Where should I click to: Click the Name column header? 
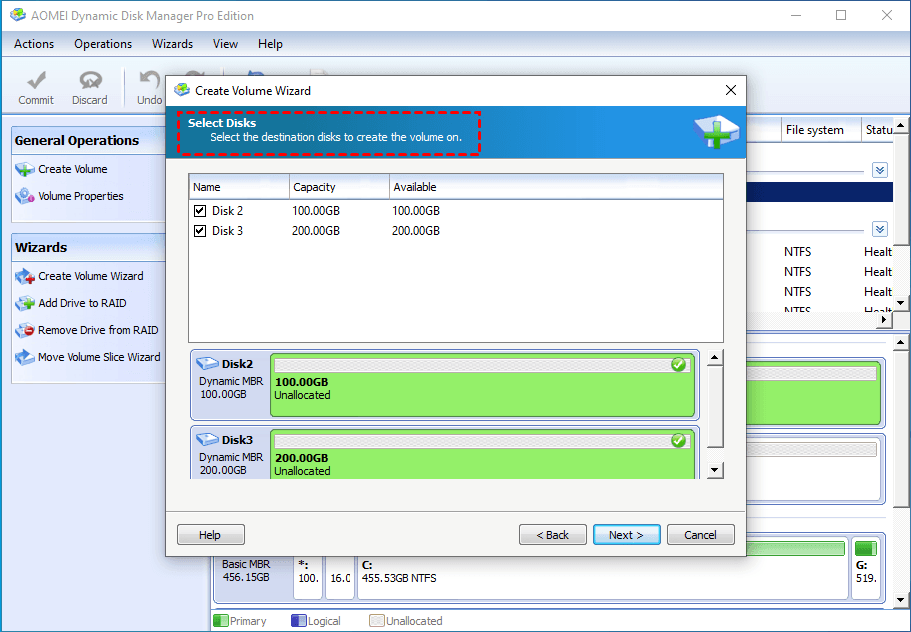click(x=239, y=187)
